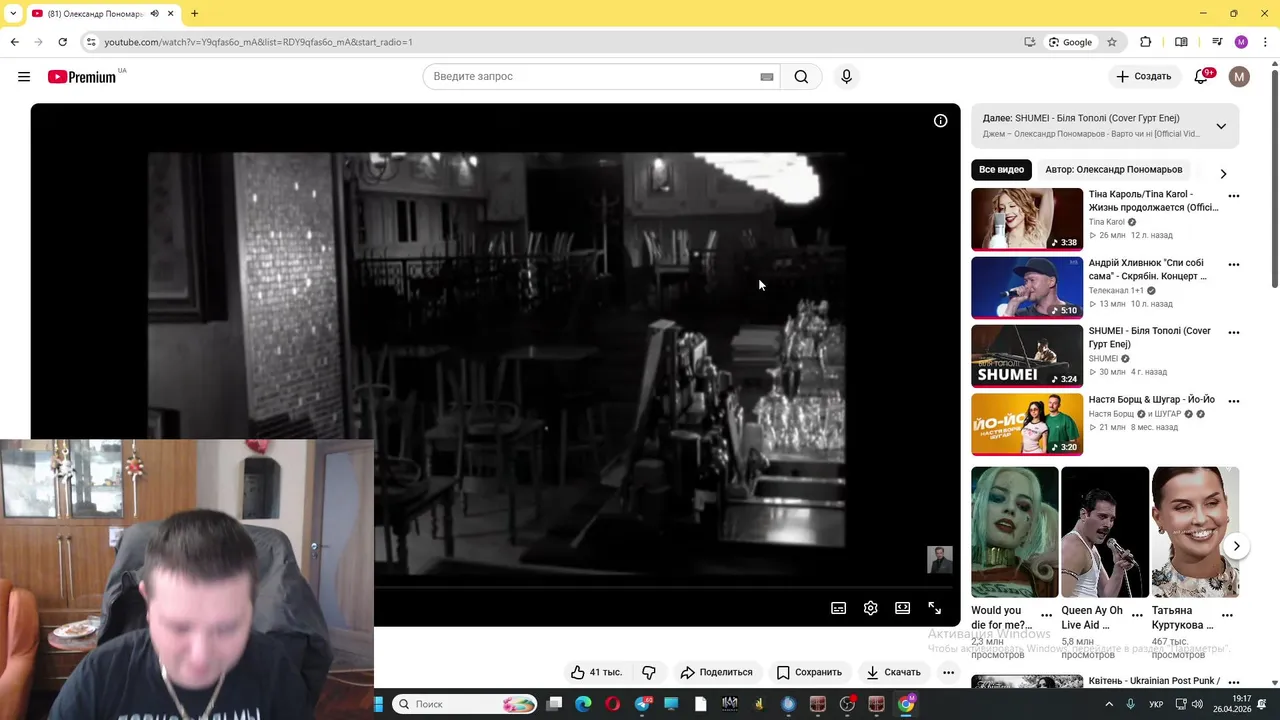Open menu for Настя Борщ Йо-Йо video
1280x720 pixels.
1233,401
